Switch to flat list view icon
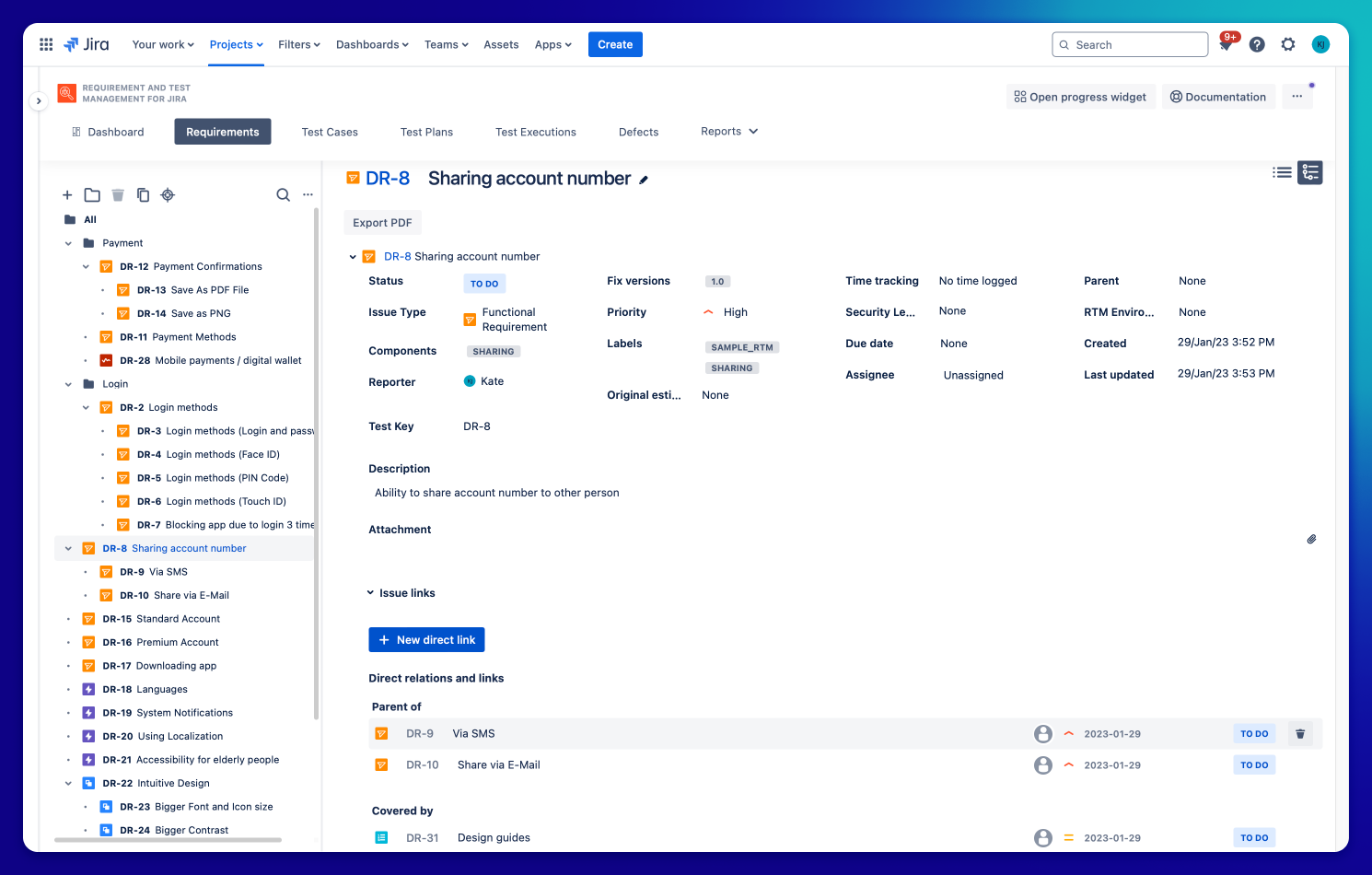 point(1282,172)
